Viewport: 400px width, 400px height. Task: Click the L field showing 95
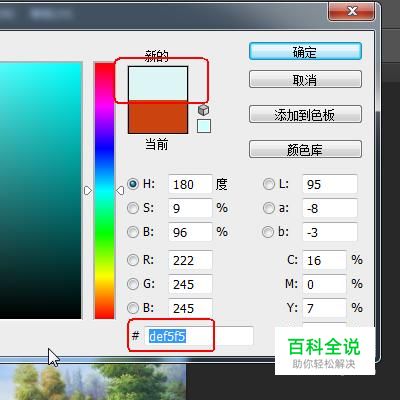(330, 184)
